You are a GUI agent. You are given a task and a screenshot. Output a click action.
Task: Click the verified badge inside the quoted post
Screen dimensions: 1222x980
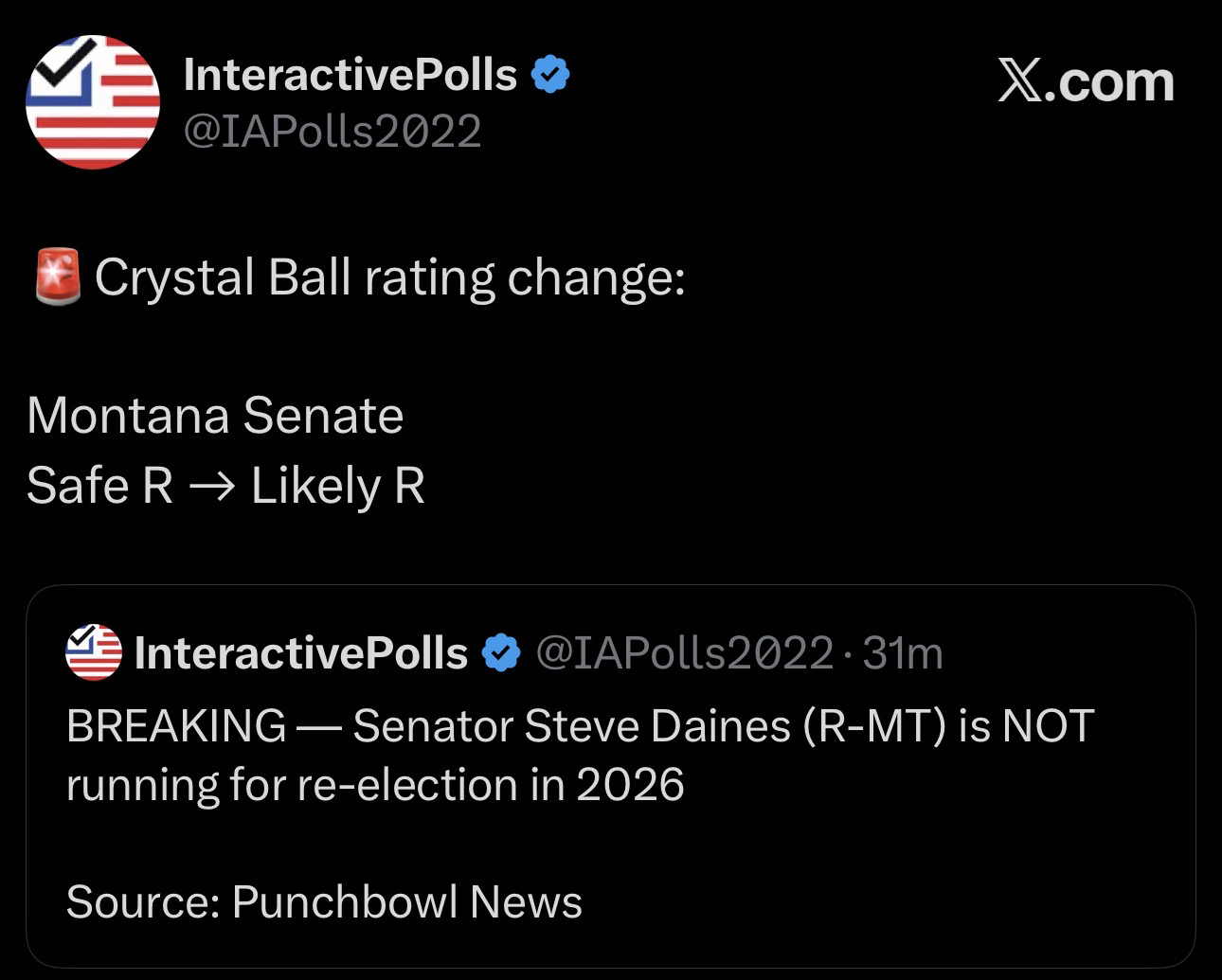pyautogui.click(x=501, y=653)
